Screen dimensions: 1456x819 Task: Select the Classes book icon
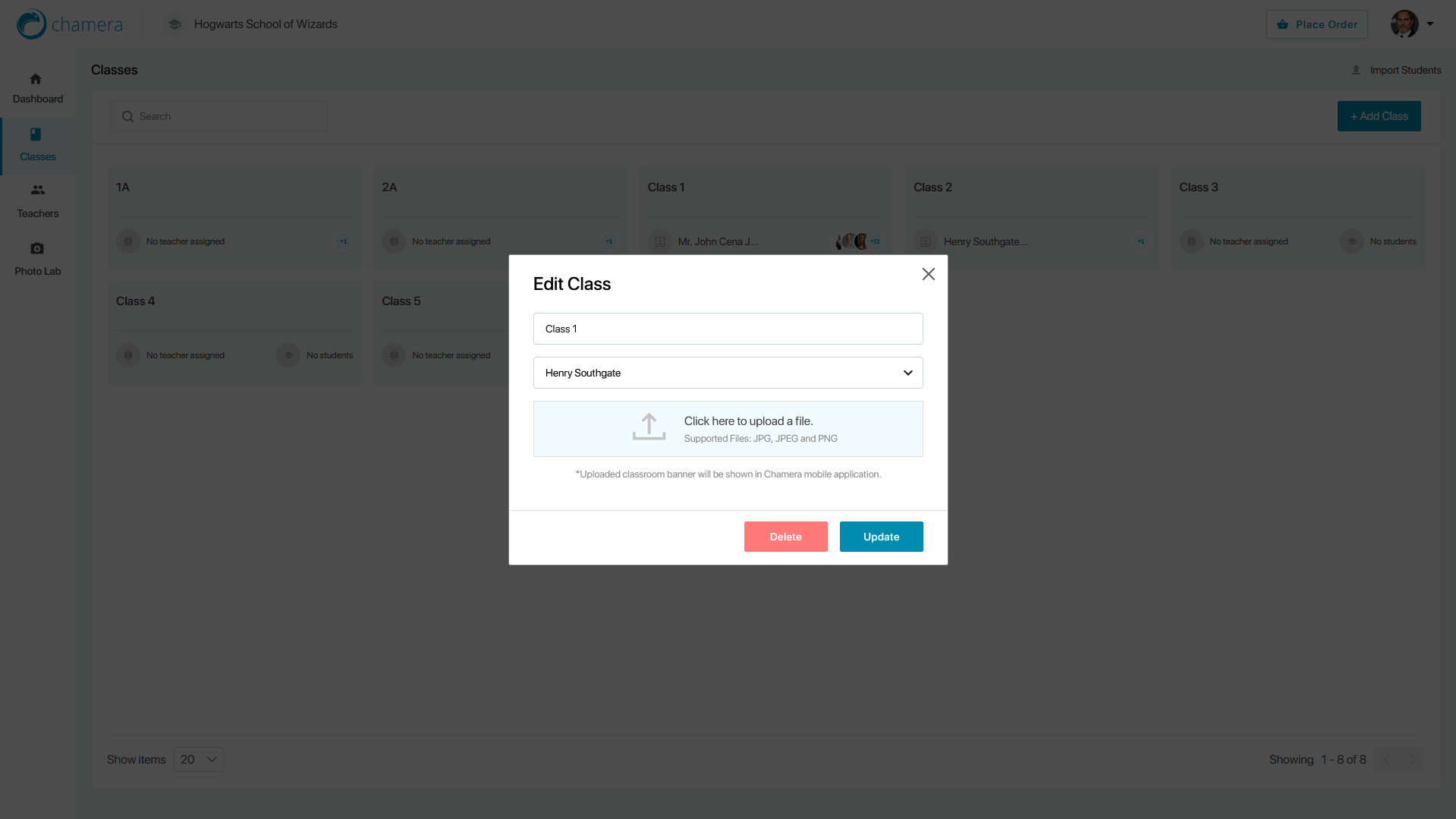[x=36, y=134]
